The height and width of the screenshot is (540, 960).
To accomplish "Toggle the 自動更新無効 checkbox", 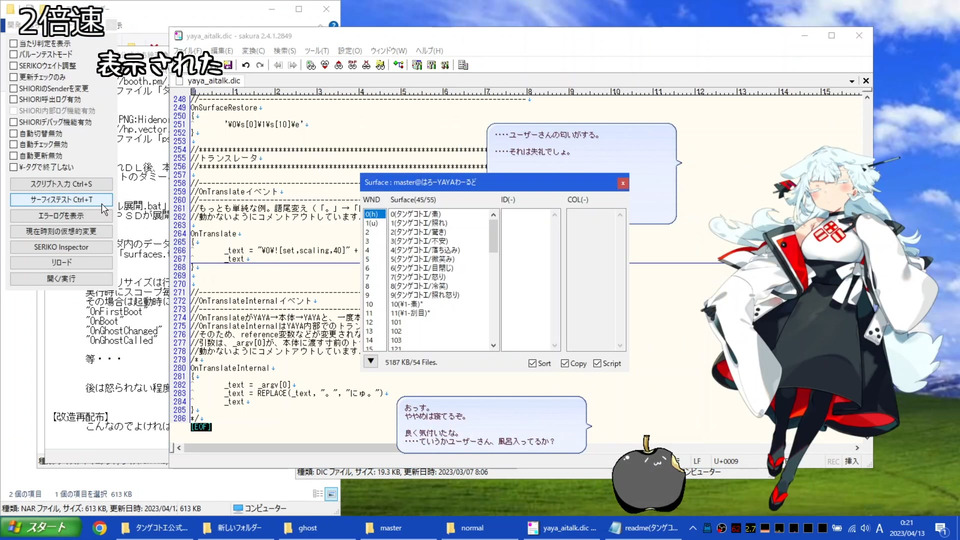I will (x=13, y=156).
